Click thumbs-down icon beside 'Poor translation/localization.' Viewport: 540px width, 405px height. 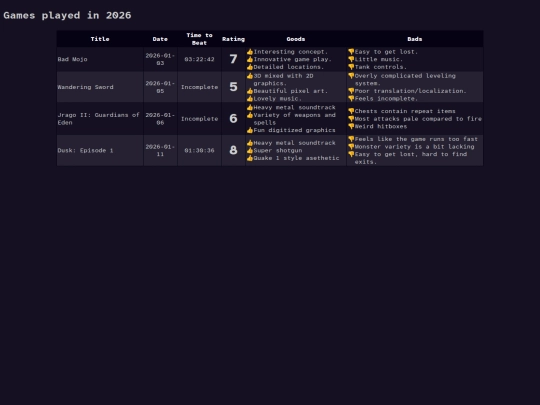pos(351,91)
